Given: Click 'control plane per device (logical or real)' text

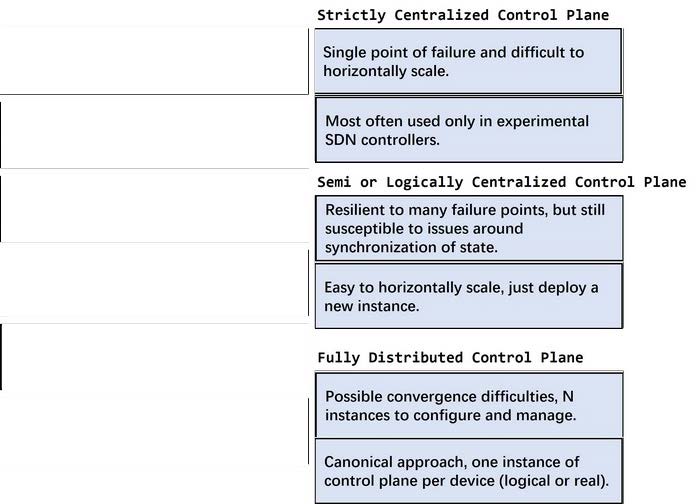Looking at the screenshot, I should [466, 481].
